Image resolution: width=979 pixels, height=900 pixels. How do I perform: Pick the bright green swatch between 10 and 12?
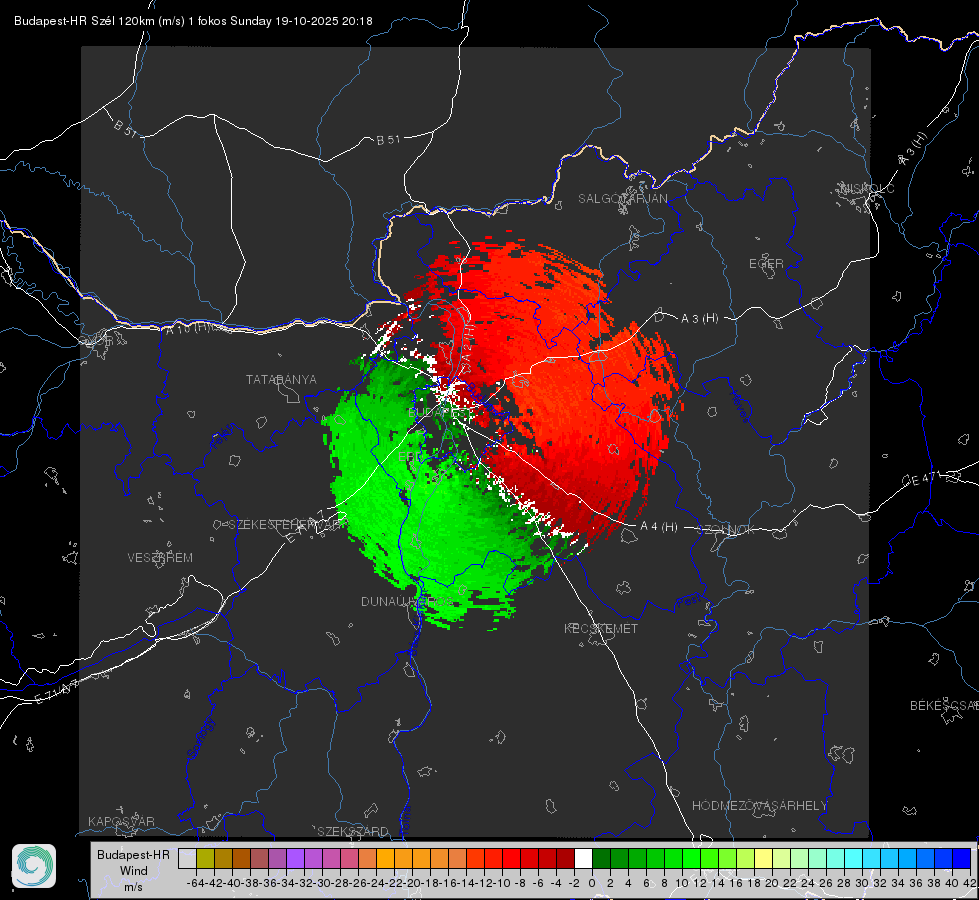[x=691, y=859]
